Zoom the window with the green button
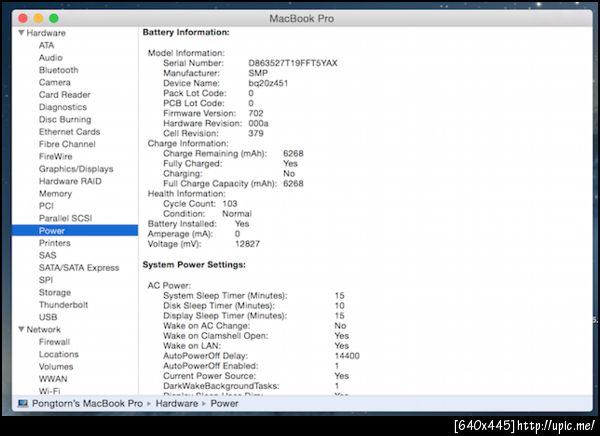600x436 pixels. click(54, 18)
